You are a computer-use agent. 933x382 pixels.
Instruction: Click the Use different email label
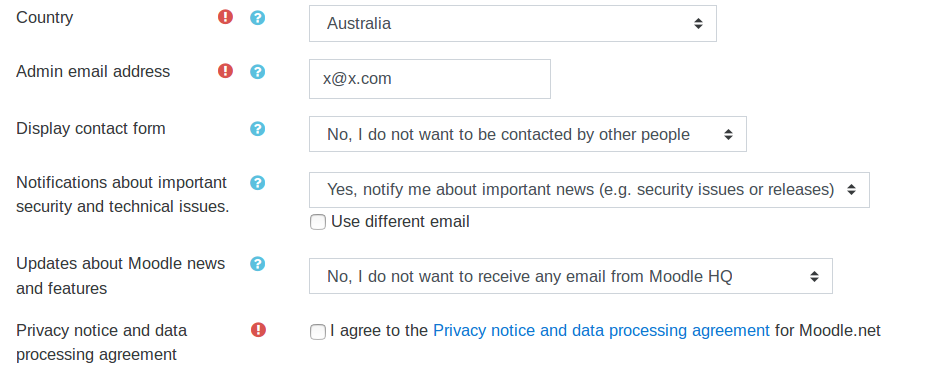pos(400,221)
